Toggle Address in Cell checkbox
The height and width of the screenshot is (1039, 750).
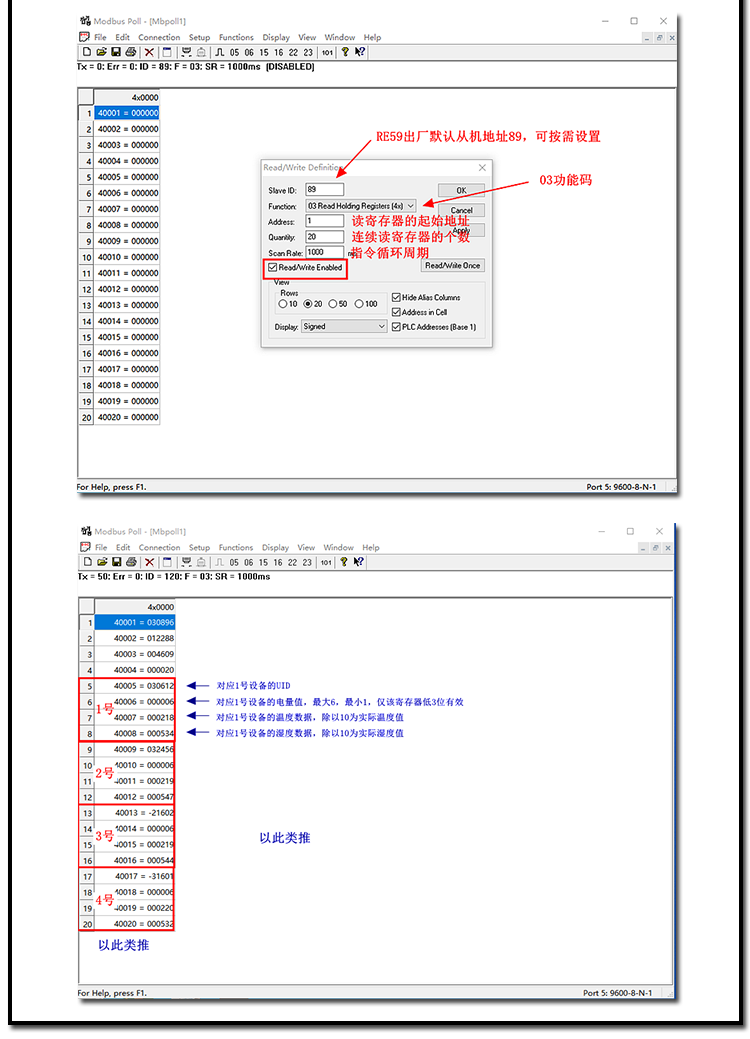pos(396,311)
